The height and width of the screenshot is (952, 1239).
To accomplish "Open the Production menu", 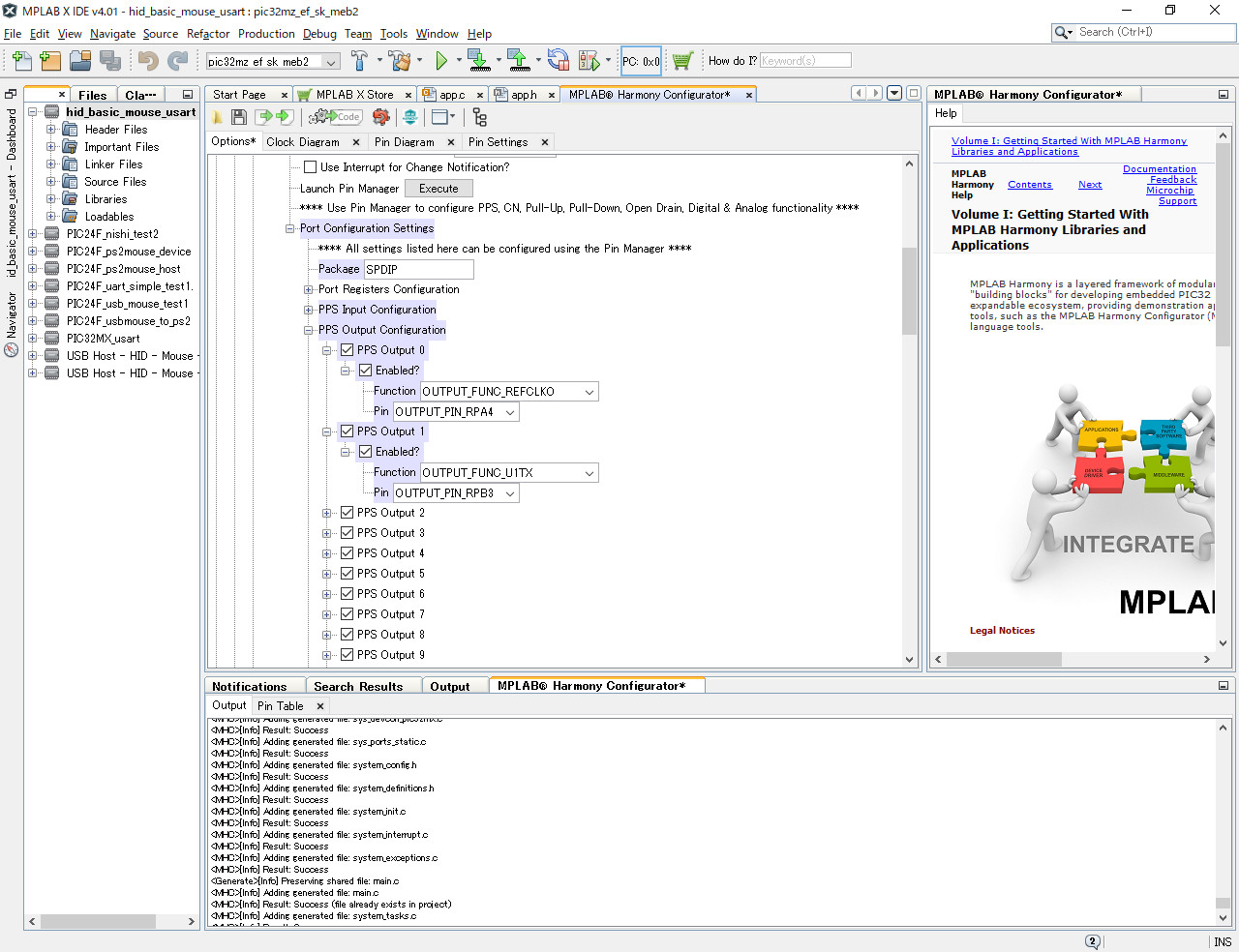I will point(266,34).
